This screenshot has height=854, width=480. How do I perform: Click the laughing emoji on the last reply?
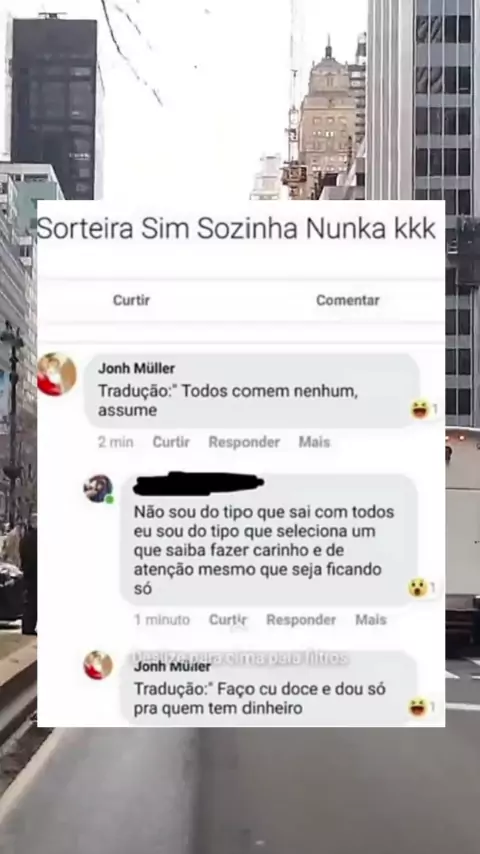pyautogui.click(x=418, y=707)
